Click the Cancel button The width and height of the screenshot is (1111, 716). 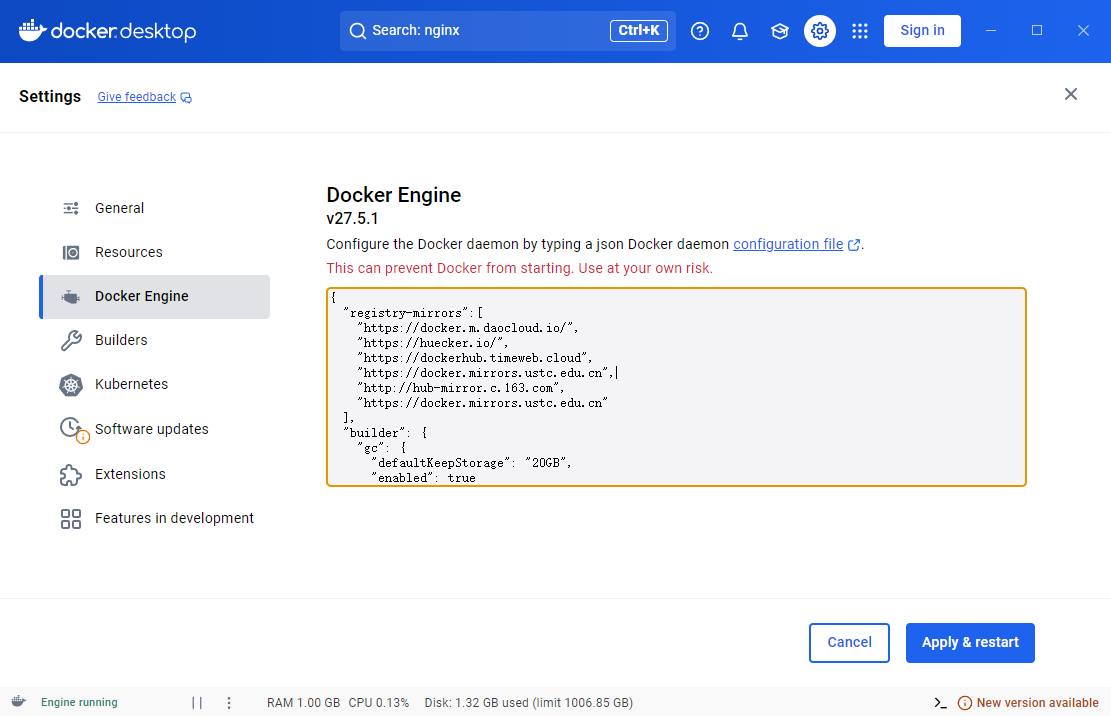point(849,642)
